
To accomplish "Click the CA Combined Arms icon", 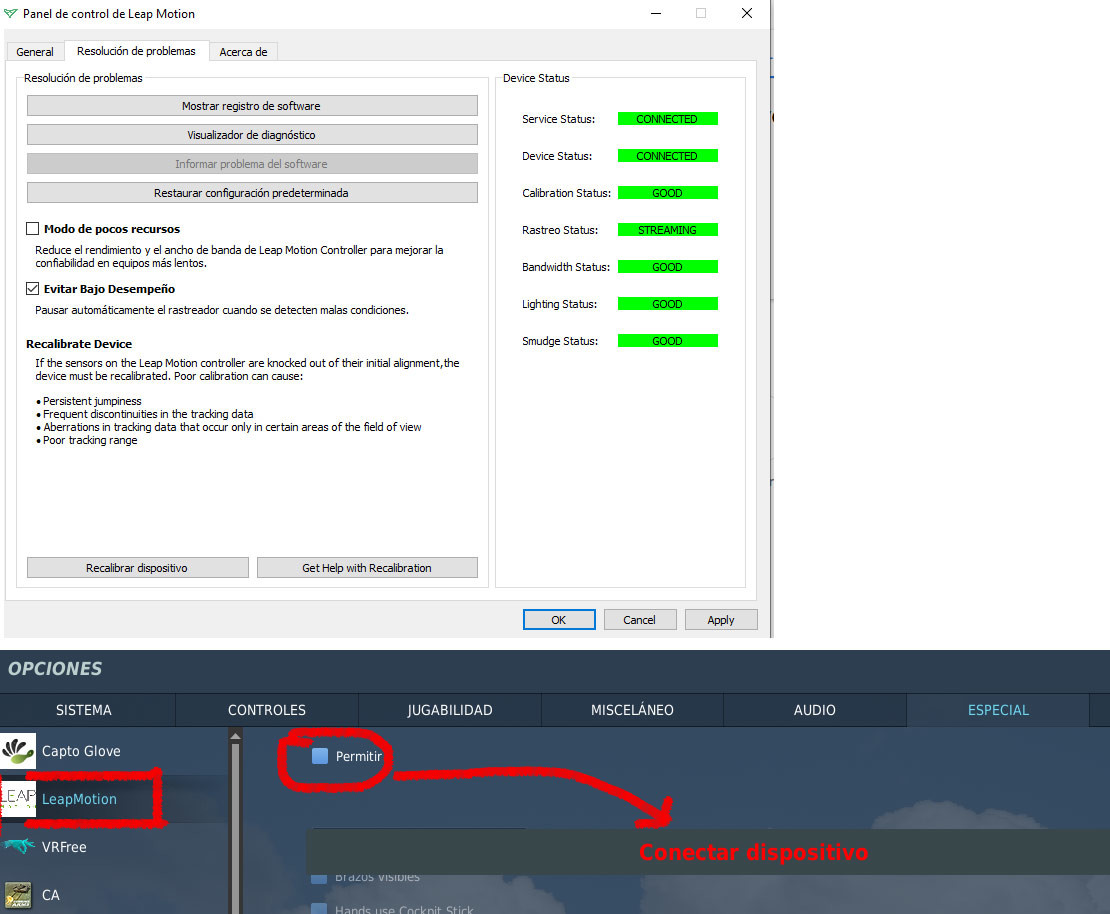I will (x=18, y=895).
